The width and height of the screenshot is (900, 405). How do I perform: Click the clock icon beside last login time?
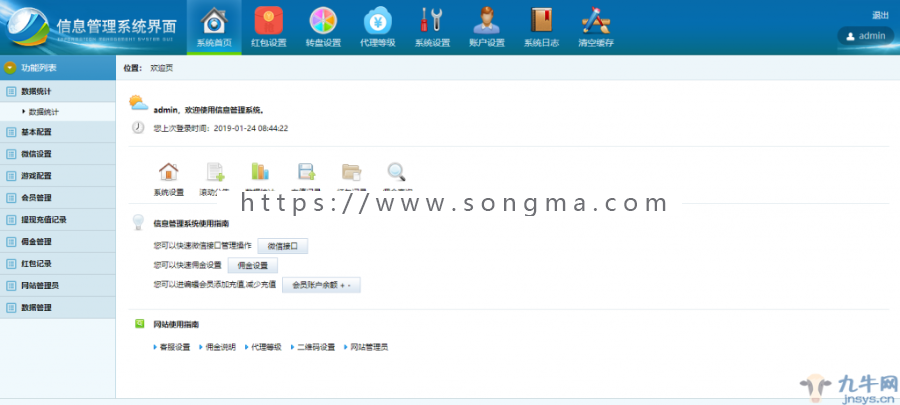click(138, 127)
